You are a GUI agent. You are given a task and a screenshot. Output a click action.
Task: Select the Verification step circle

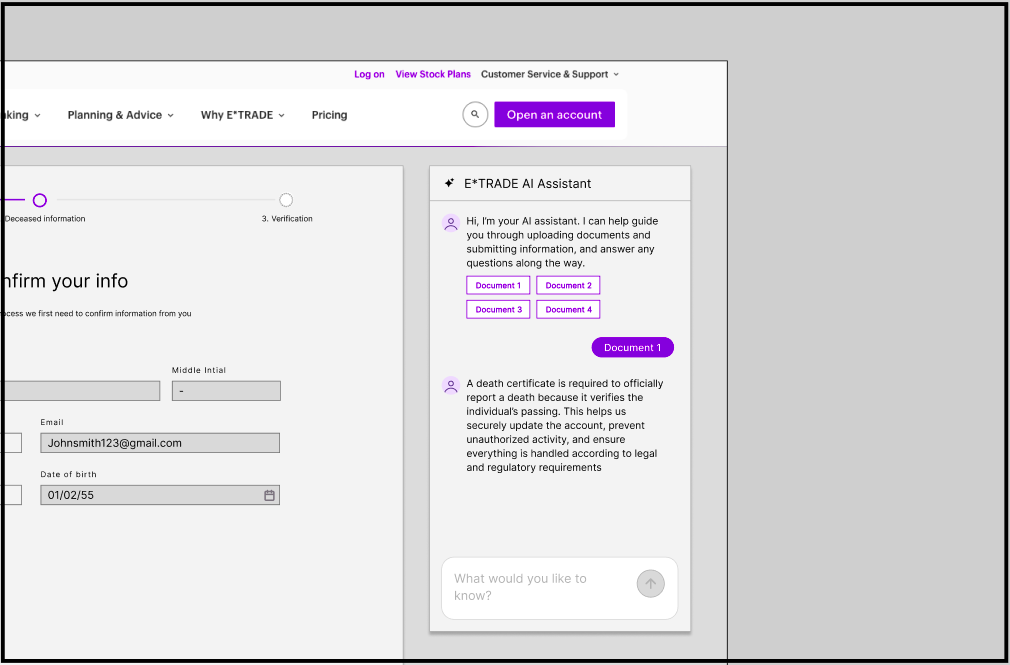[286, 200]
